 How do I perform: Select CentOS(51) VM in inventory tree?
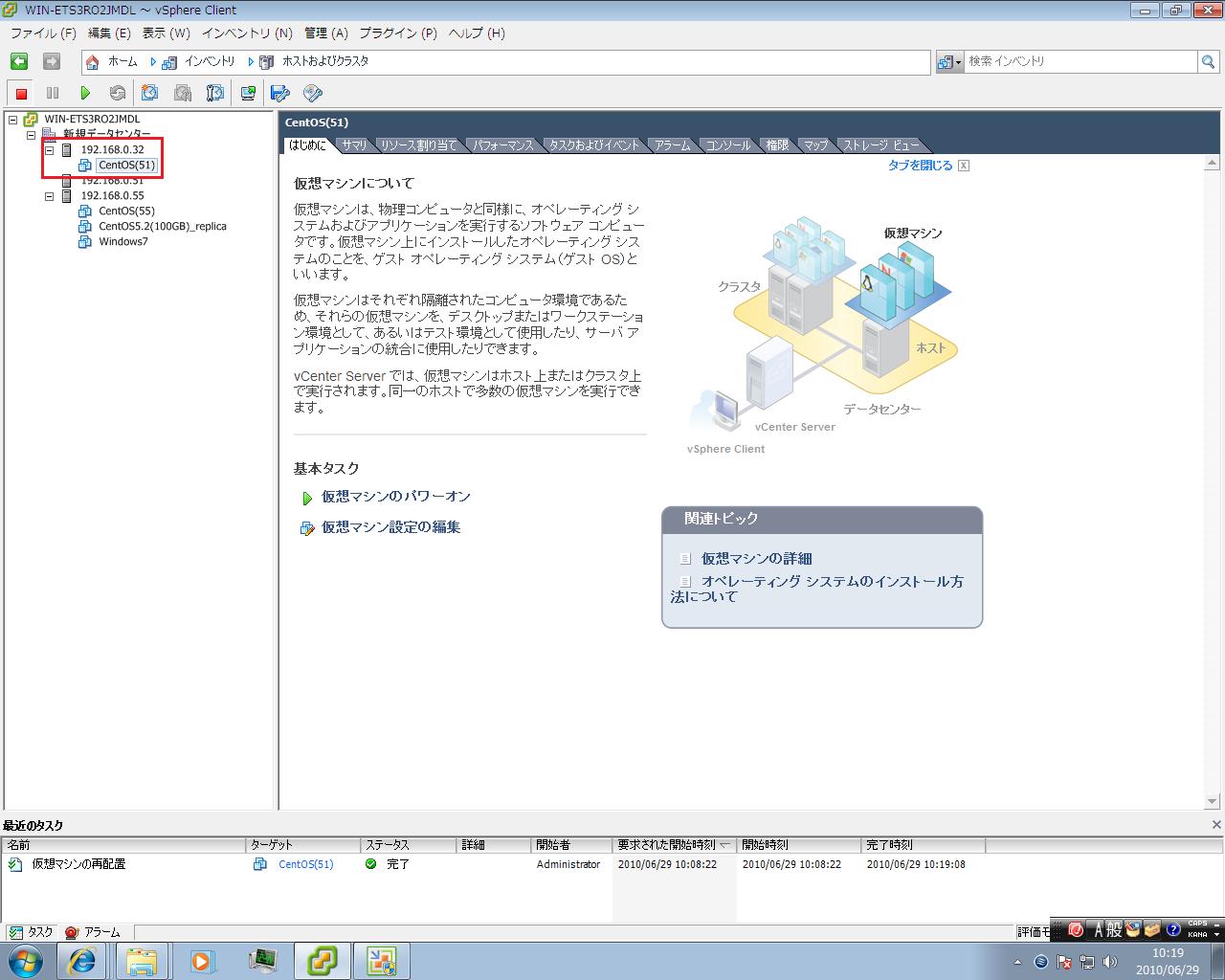[x=126, y=166]
